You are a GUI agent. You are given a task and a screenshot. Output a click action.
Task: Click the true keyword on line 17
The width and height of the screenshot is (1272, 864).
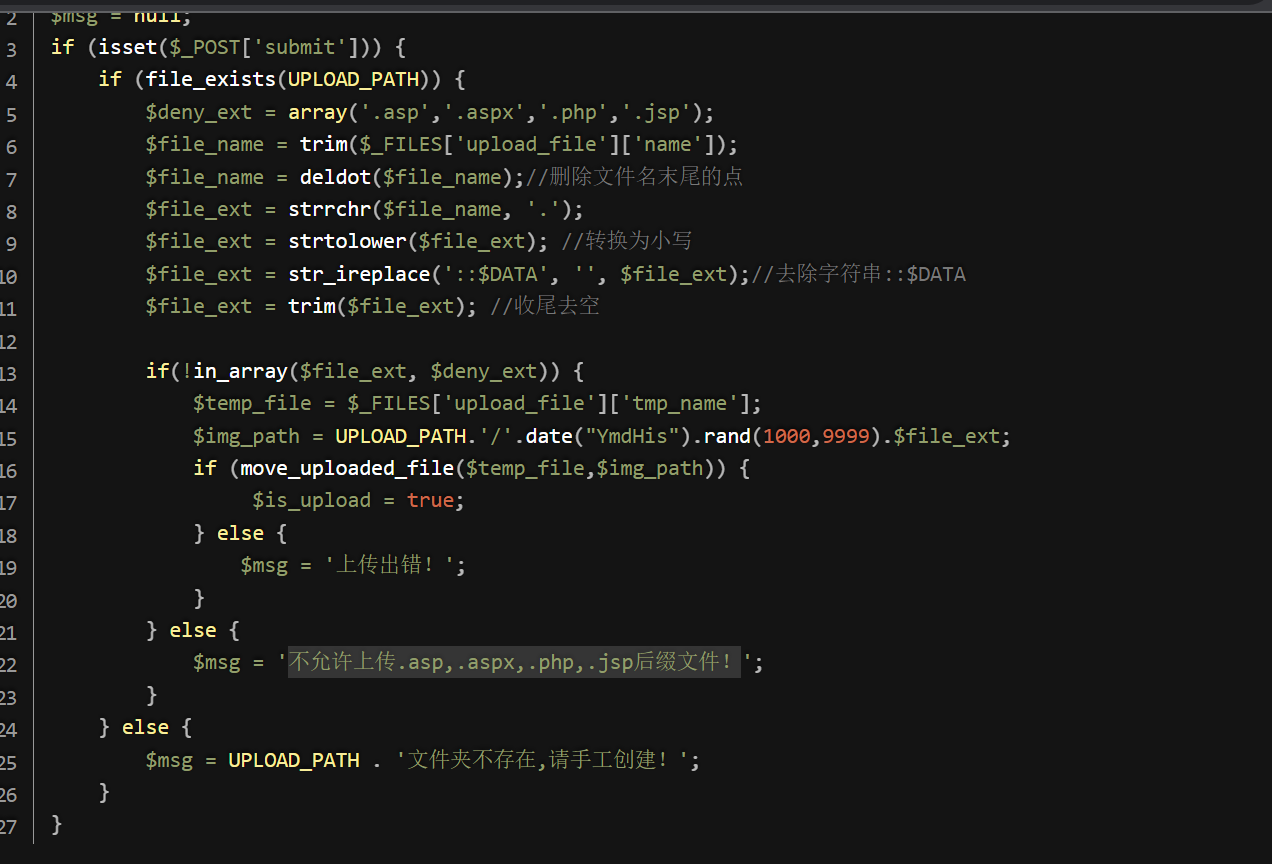(430, 499)
